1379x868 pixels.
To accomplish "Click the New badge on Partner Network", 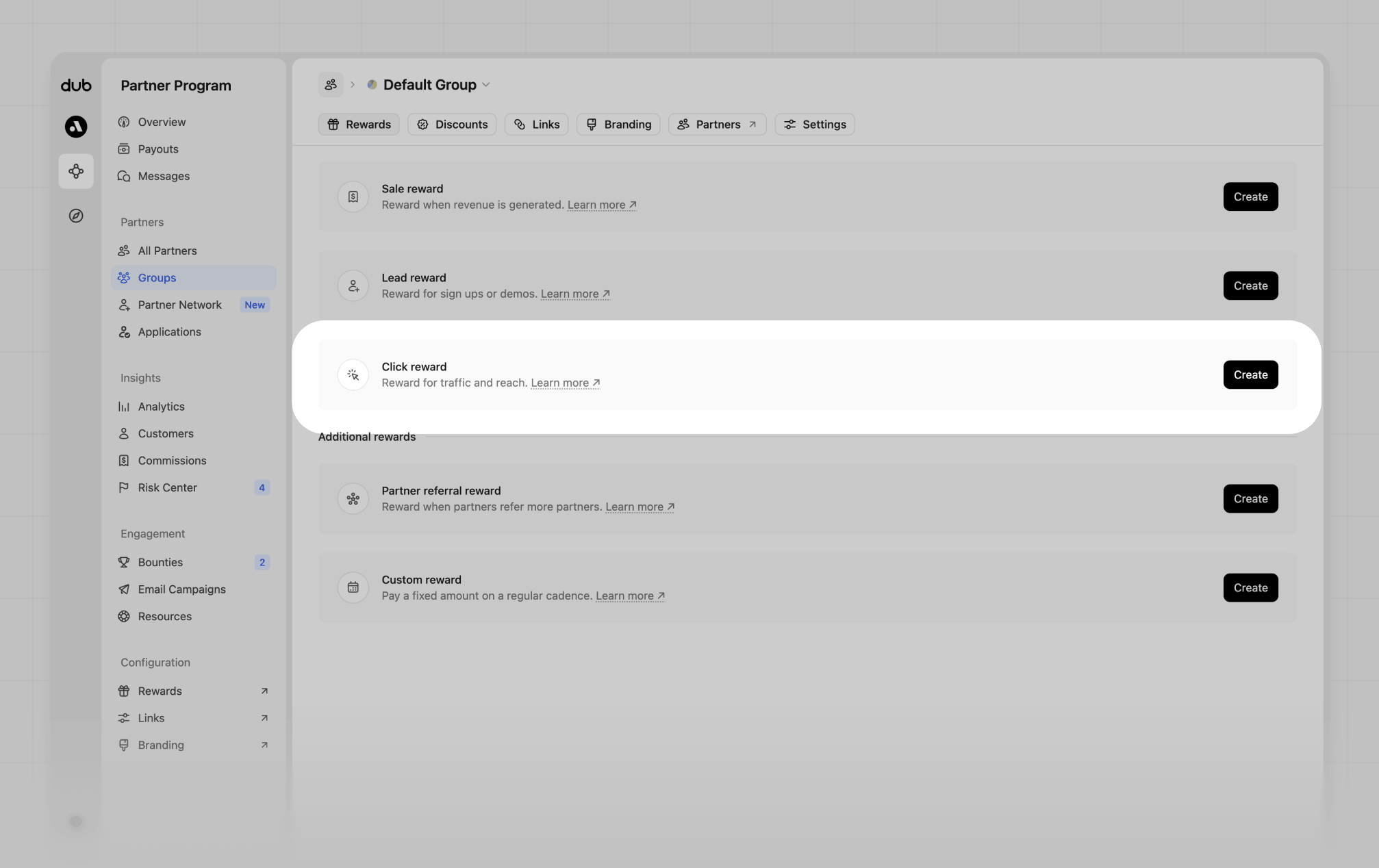I will click(x=255, y=305).
